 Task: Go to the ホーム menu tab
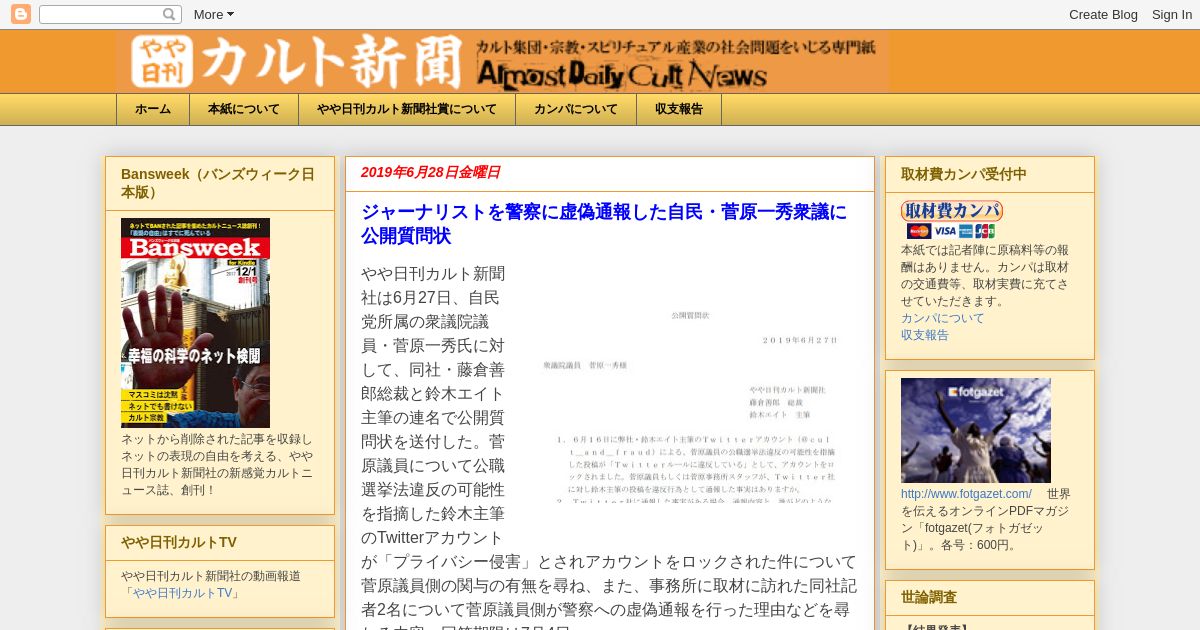(x=153, y=109)
